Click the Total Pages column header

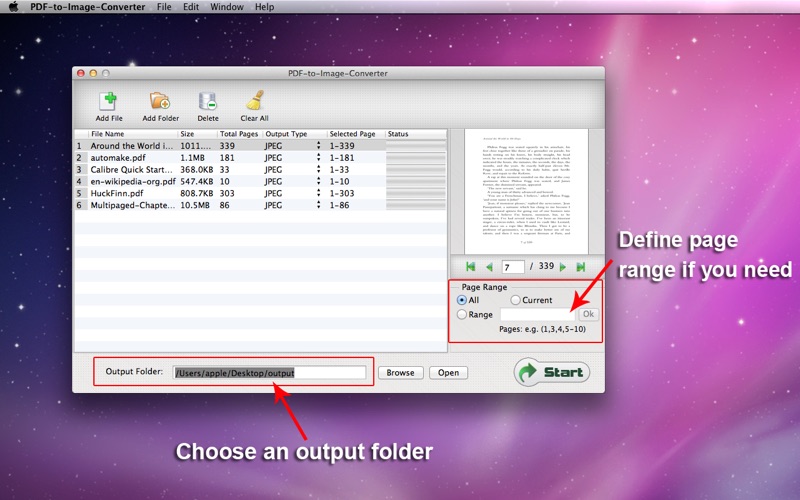coord(239,134)
